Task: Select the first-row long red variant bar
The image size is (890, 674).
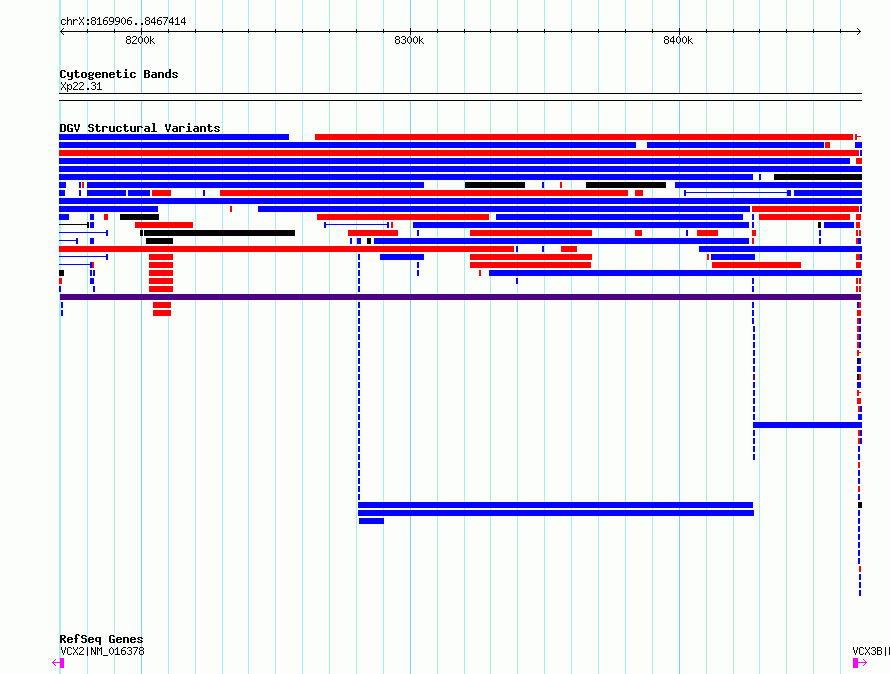Action: coord(584,137)
